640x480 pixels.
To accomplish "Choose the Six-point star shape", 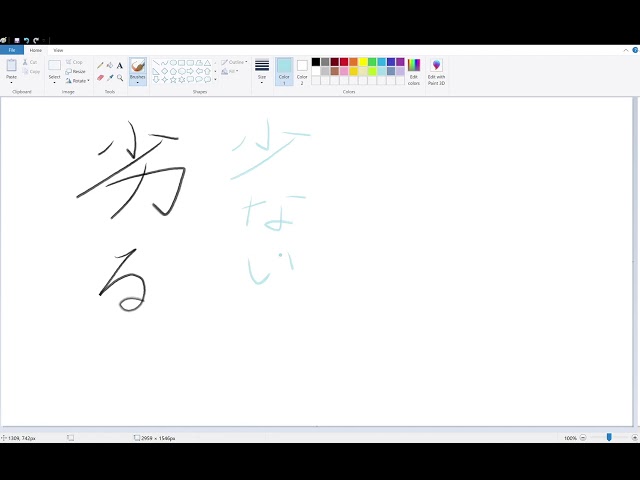I will point(182,80).
